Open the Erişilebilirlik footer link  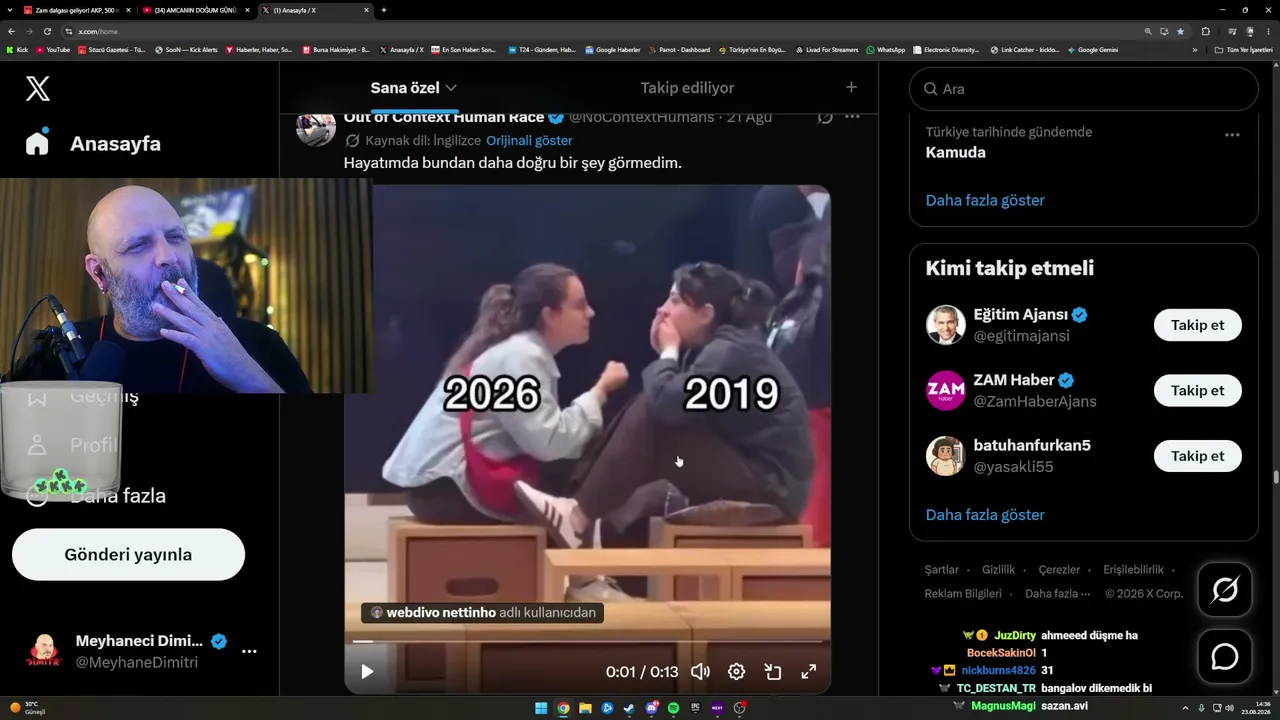1133,569
